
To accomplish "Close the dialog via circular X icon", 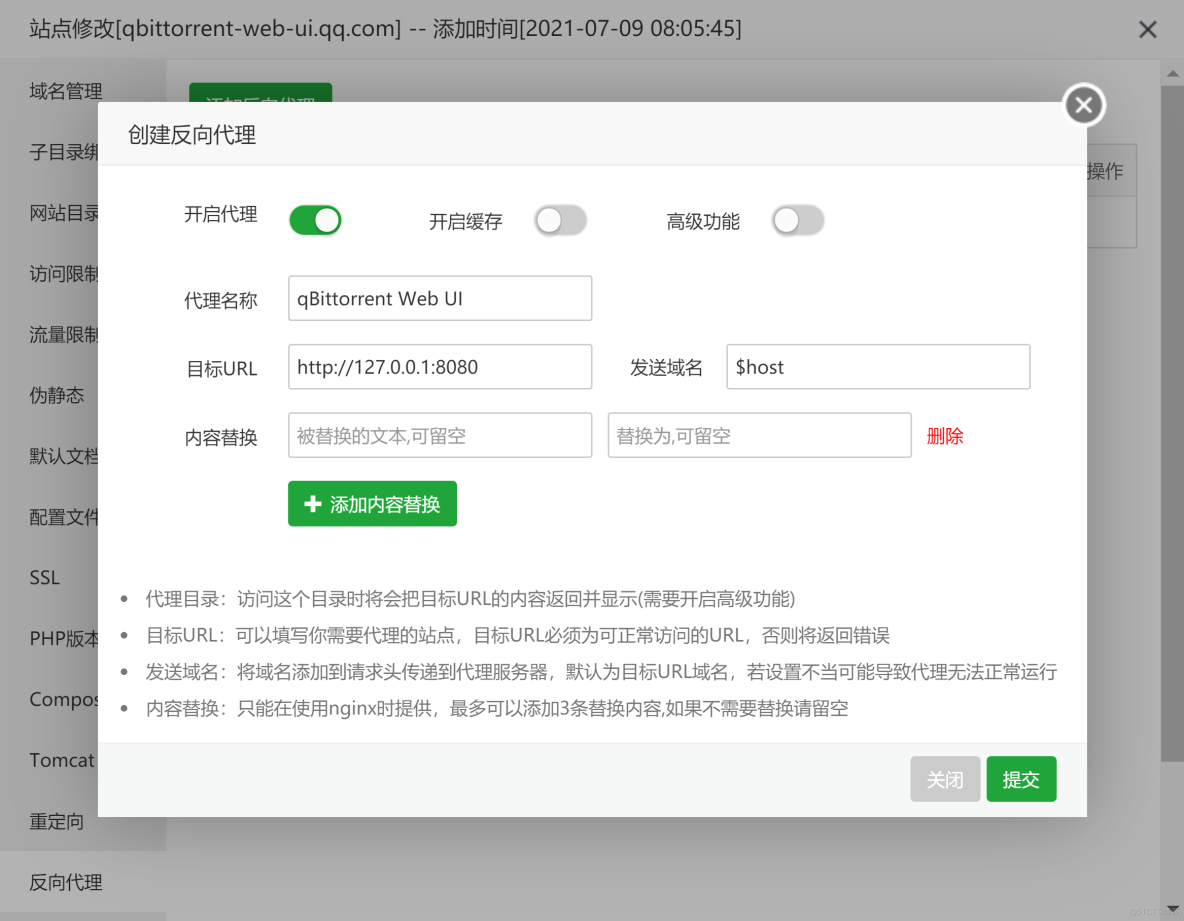I will (x=1083, y=104).
